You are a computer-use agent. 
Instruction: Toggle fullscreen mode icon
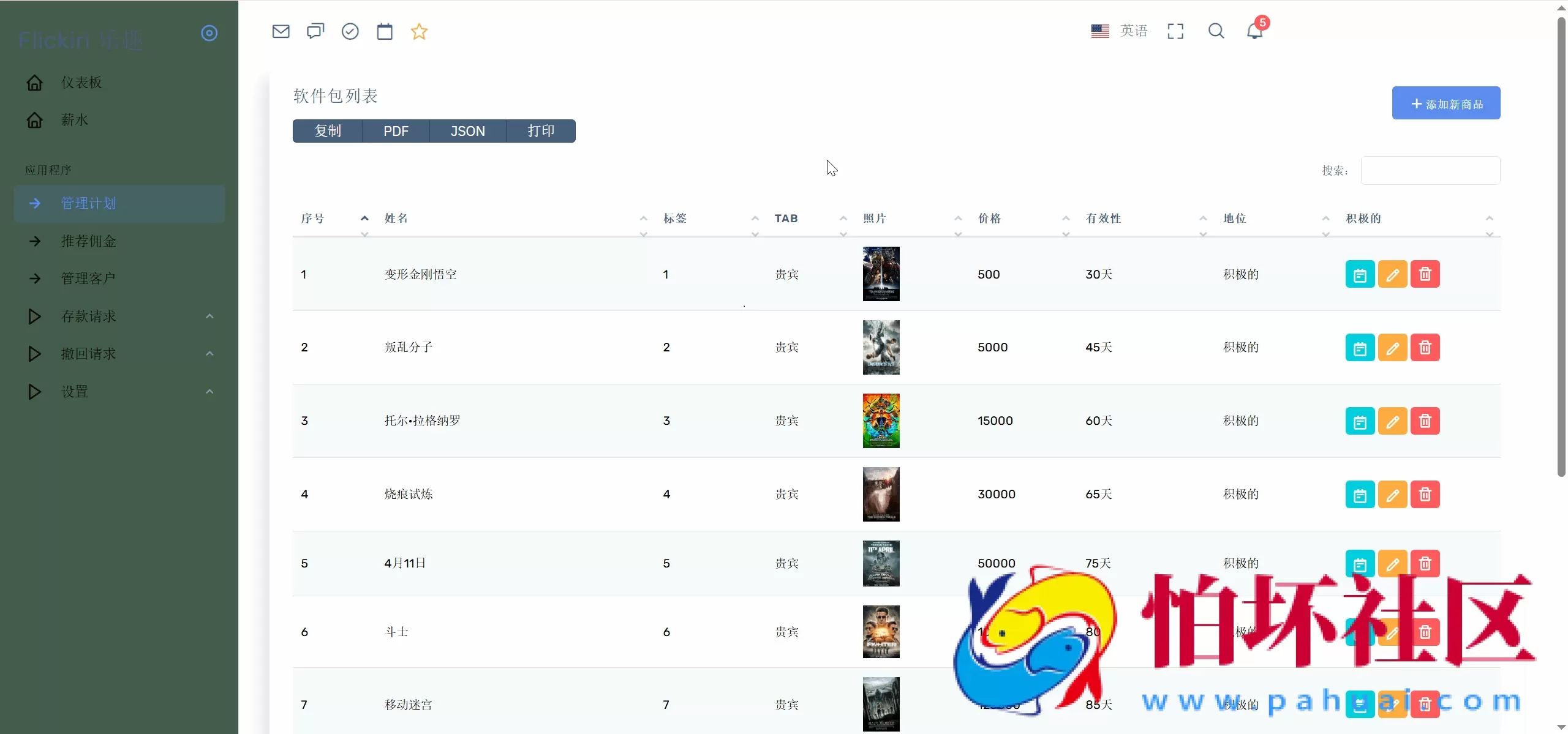point(1175,31)
